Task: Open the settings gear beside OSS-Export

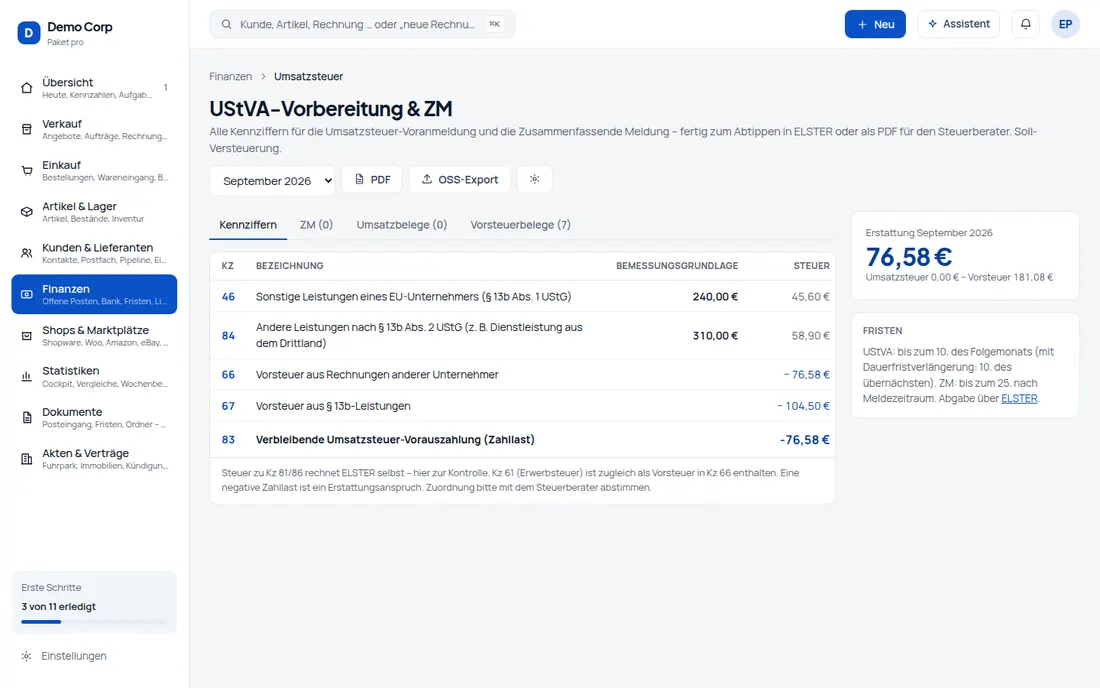Action: pyautogui.click(x=535, y=180)
